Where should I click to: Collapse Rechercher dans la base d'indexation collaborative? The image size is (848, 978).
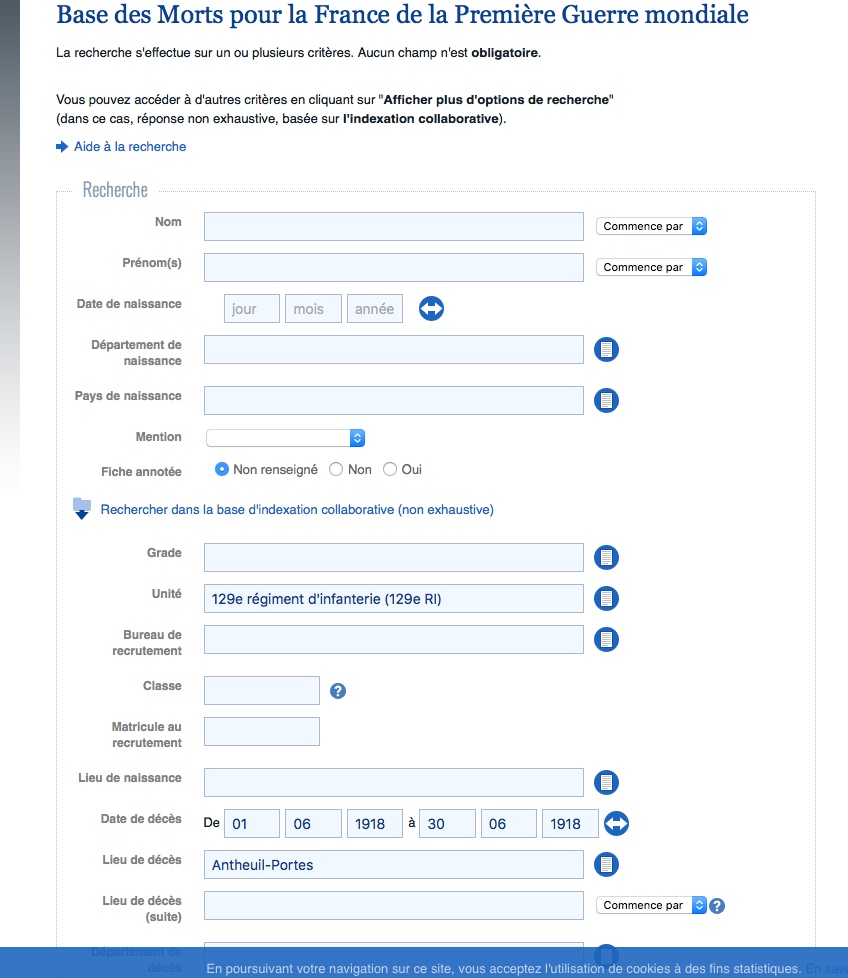[297, 510]
